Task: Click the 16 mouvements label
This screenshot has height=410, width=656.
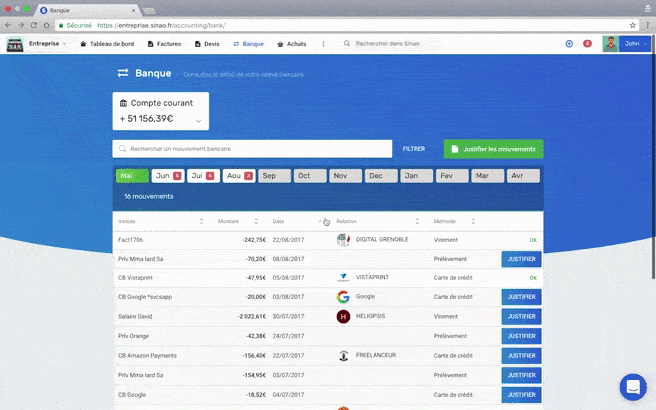Action: coord(149,196)
